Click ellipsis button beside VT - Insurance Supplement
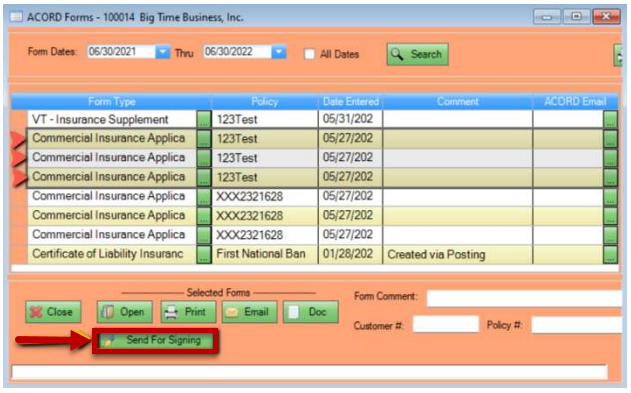The width and height of the screenshot is (631, 393). [204, 119]
